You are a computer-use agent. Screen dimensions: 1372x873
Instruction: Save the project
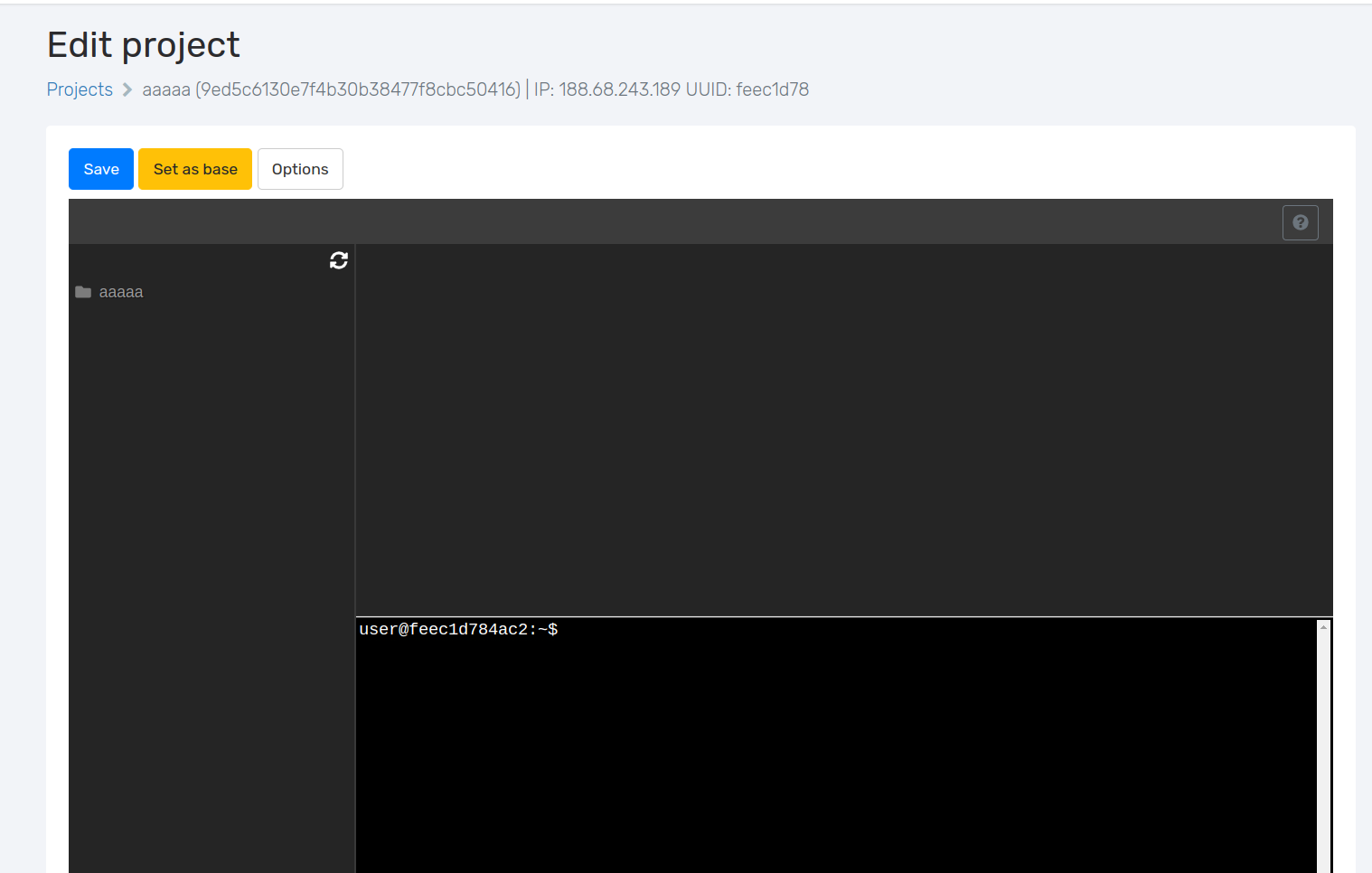(x=100, y=168)
